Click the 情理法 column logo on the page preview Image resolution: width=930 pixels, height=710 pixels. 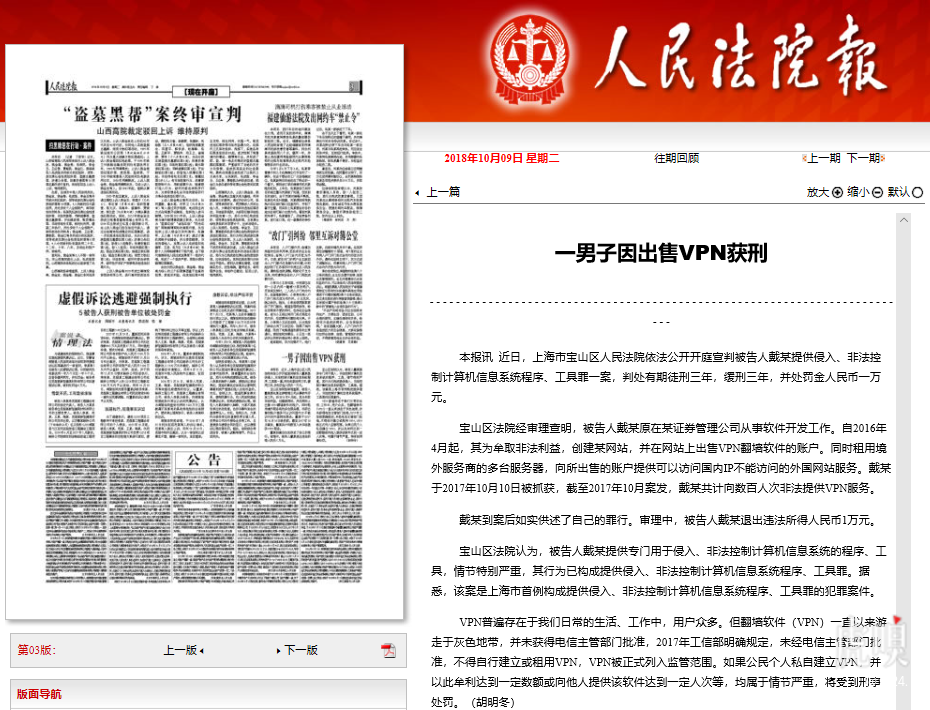[x=72, y=340]
